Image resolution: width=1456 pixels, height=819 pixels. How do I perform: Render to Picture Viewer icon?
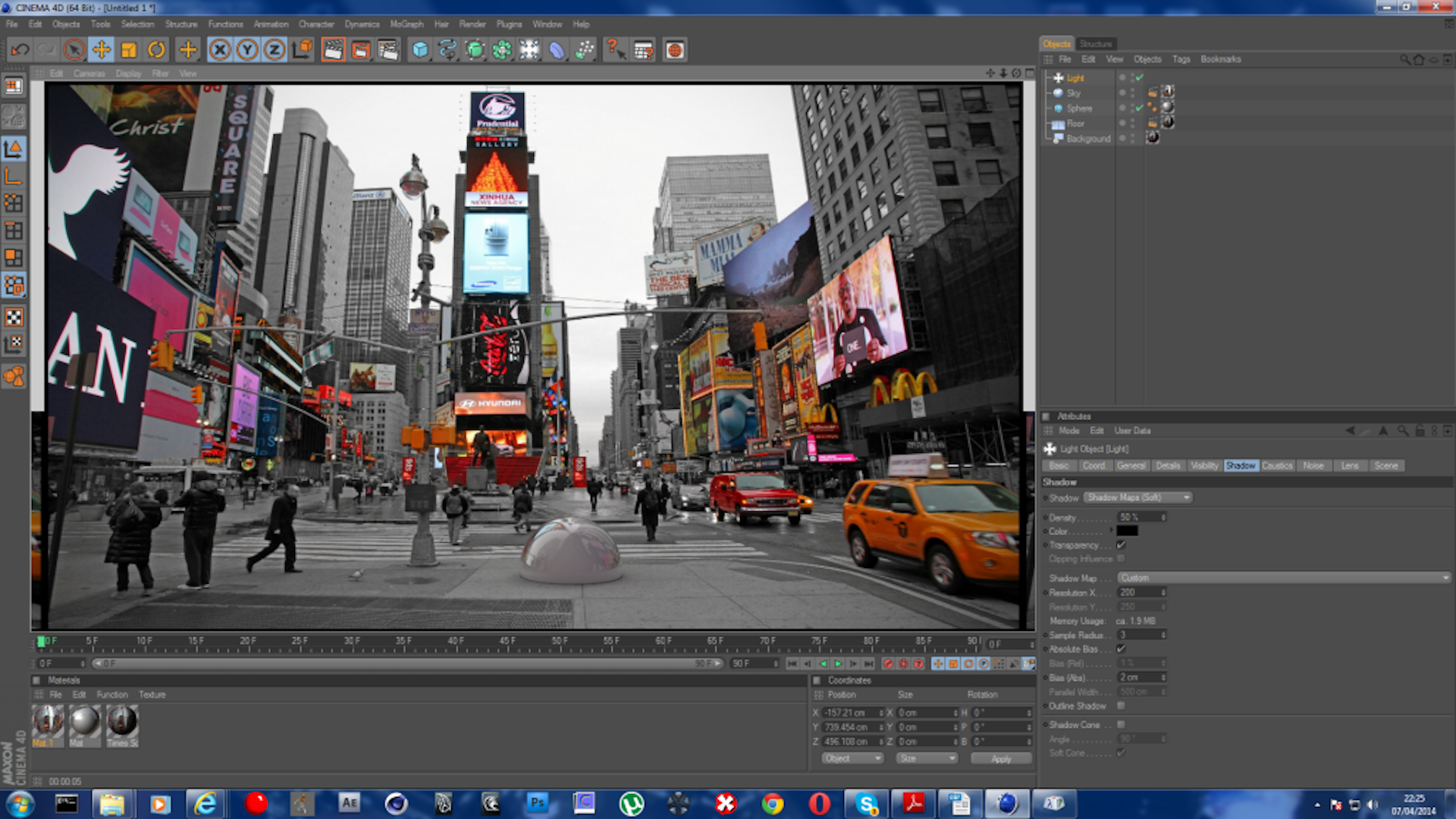pyautogui.click(x=360, y=50)
